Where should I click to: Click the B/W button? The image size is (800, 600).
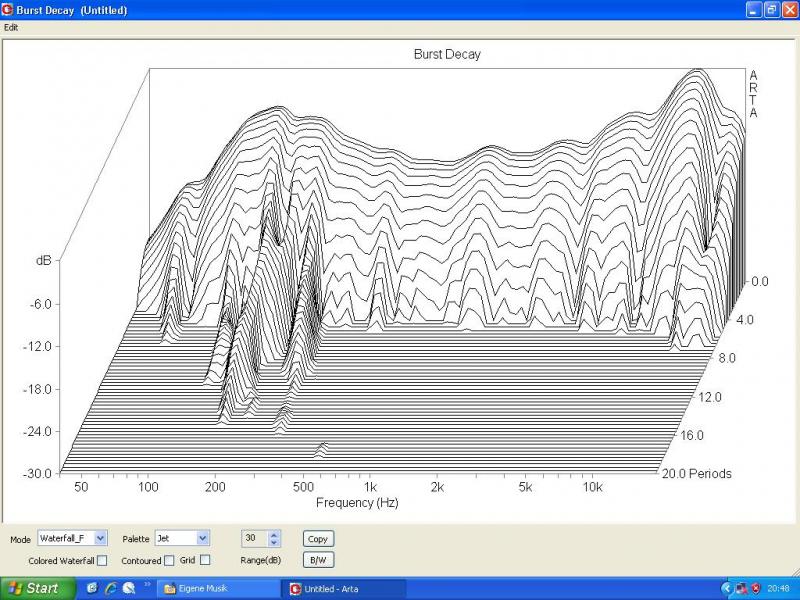pyautogui.click(x=318, y=560)
